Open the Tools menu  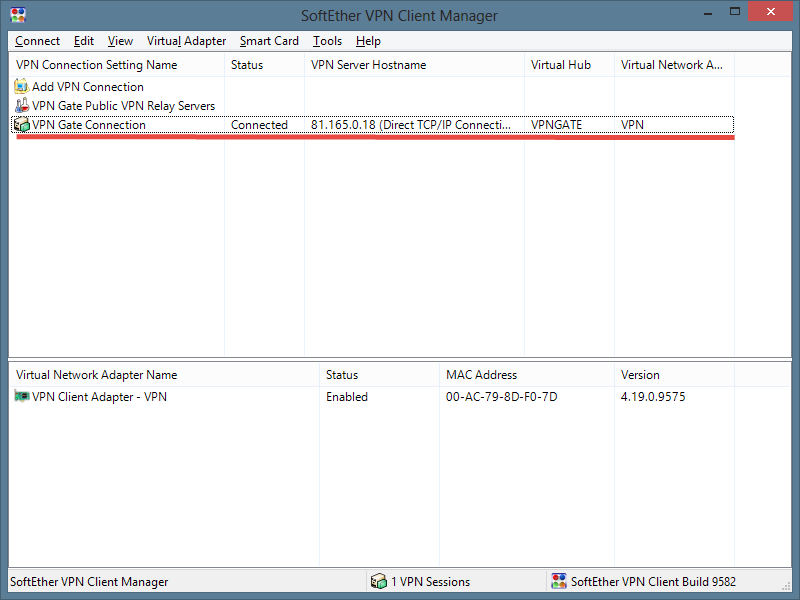(x=327, y=41)
